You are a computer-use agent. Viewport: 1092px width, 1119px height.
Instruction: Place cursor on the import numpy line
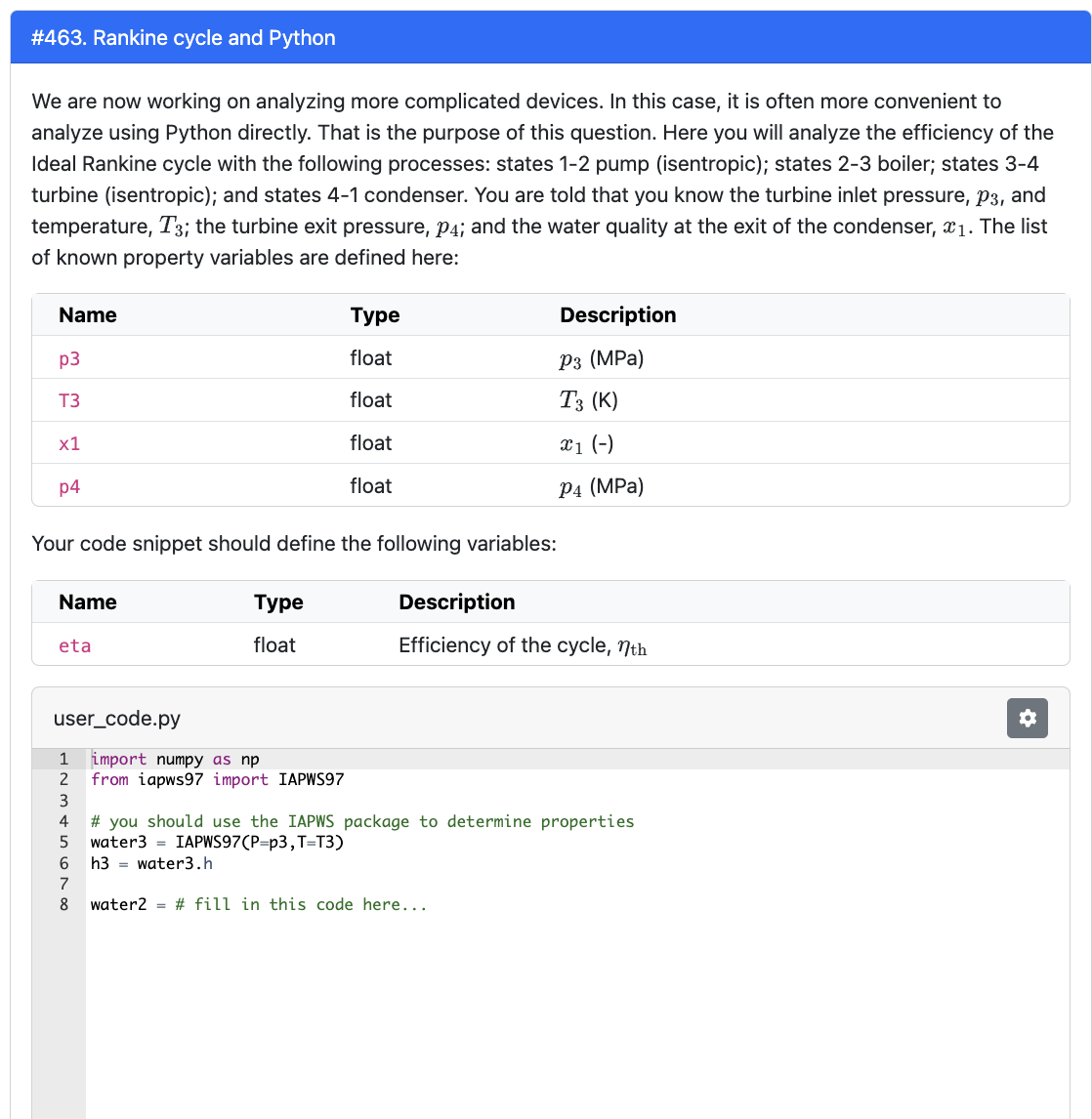[174, 759]
